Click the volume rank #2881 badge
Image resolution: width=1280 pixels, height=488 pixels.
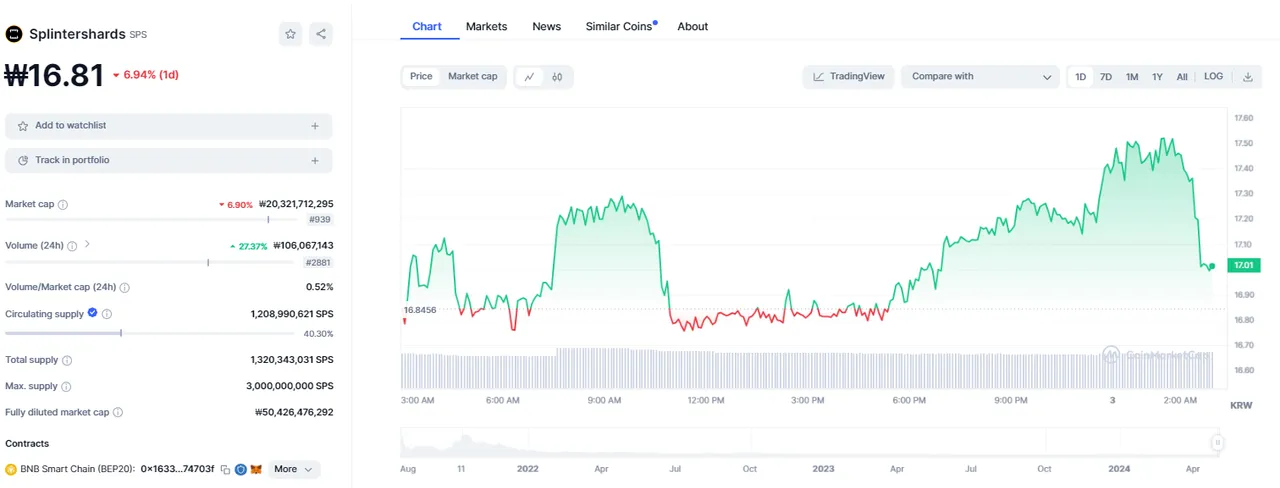(x=319, y=262)
